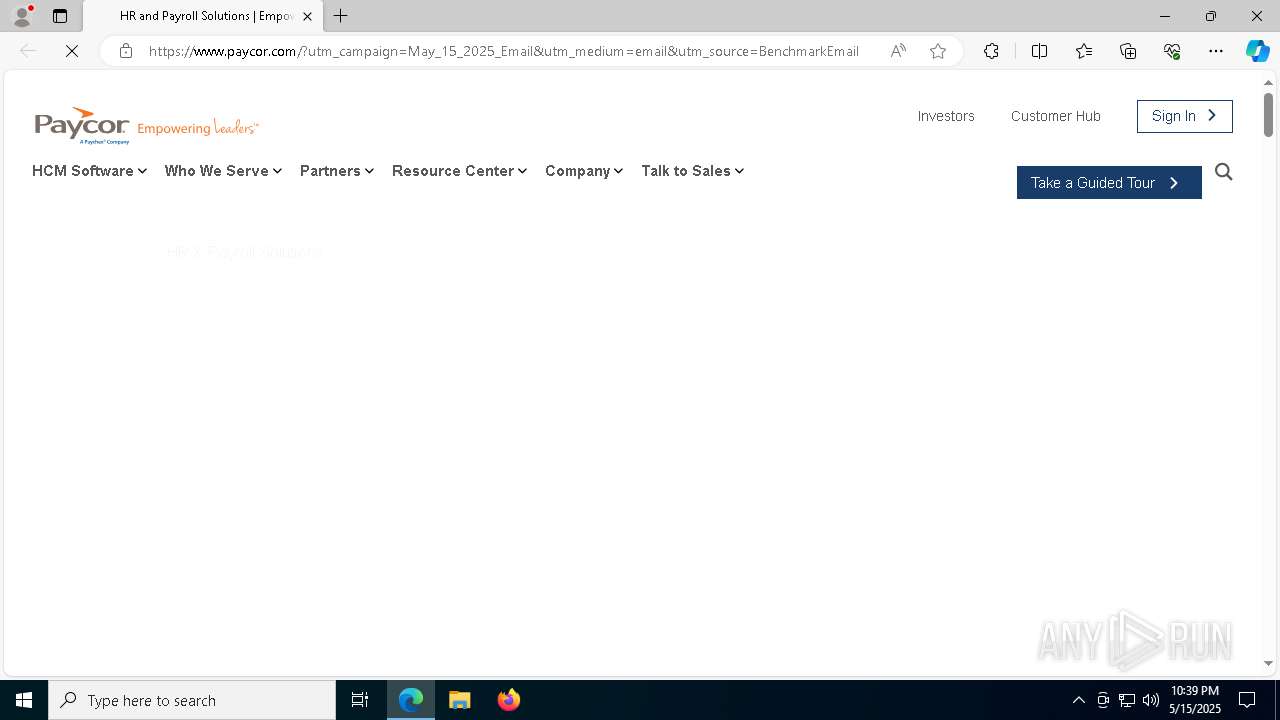Open Task View
This screenshot has width=1280, height=720.
point(360,700)
